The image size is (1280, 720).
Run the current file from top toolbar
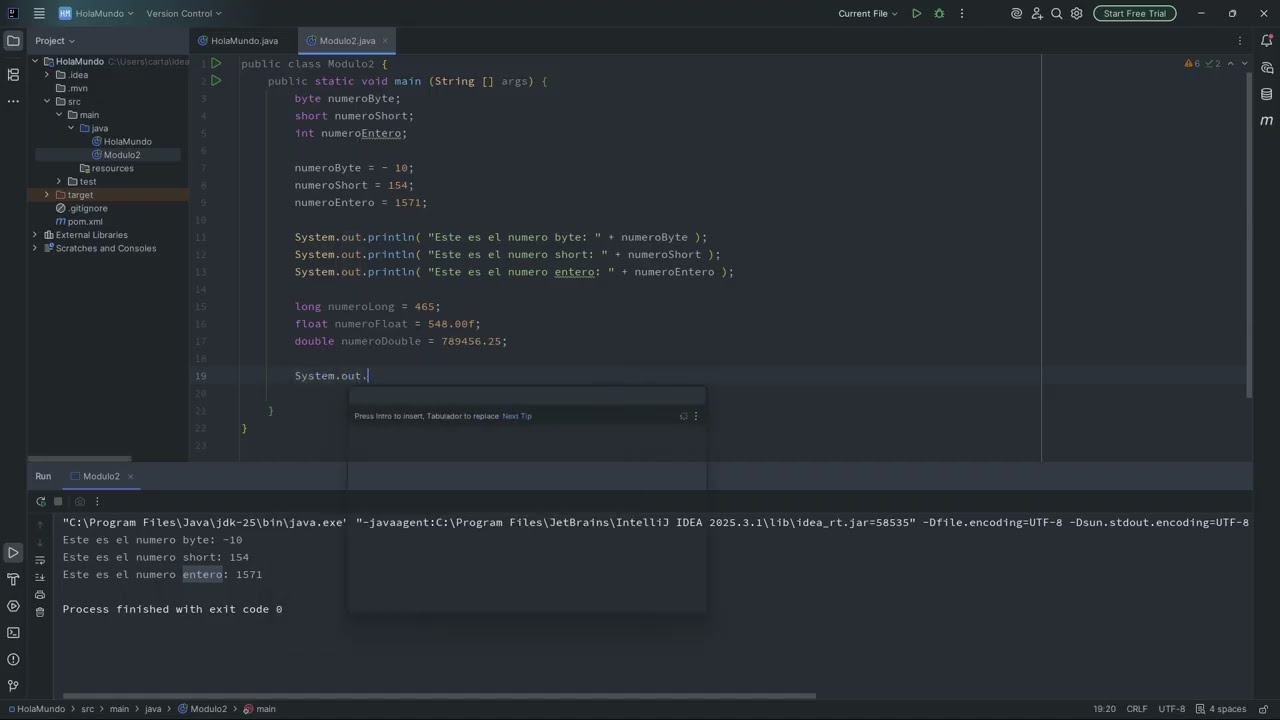click(x=916, y=13)
